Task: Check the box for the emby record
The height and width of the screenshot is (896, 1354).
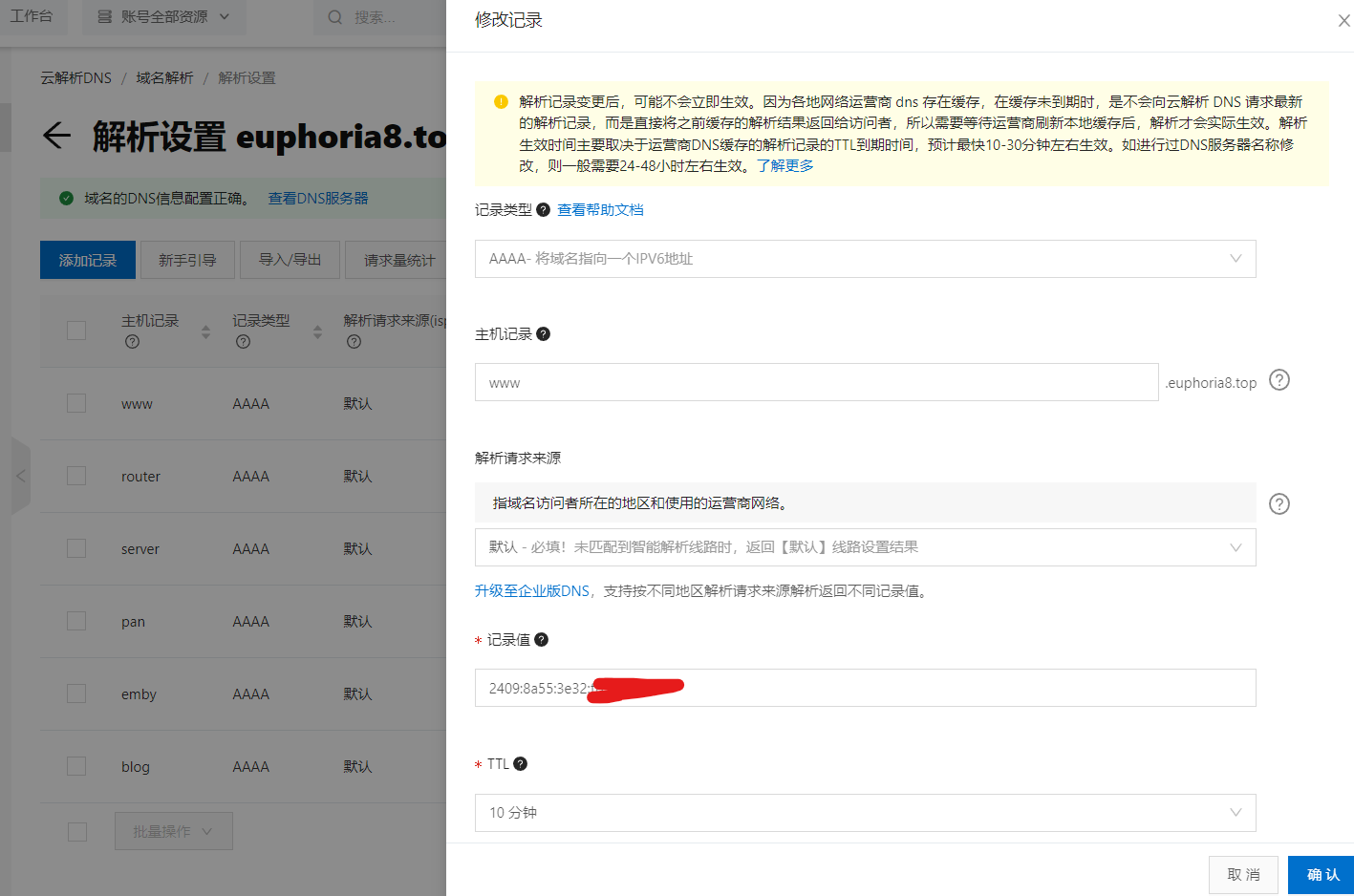Action: click(x=76, y=693)
